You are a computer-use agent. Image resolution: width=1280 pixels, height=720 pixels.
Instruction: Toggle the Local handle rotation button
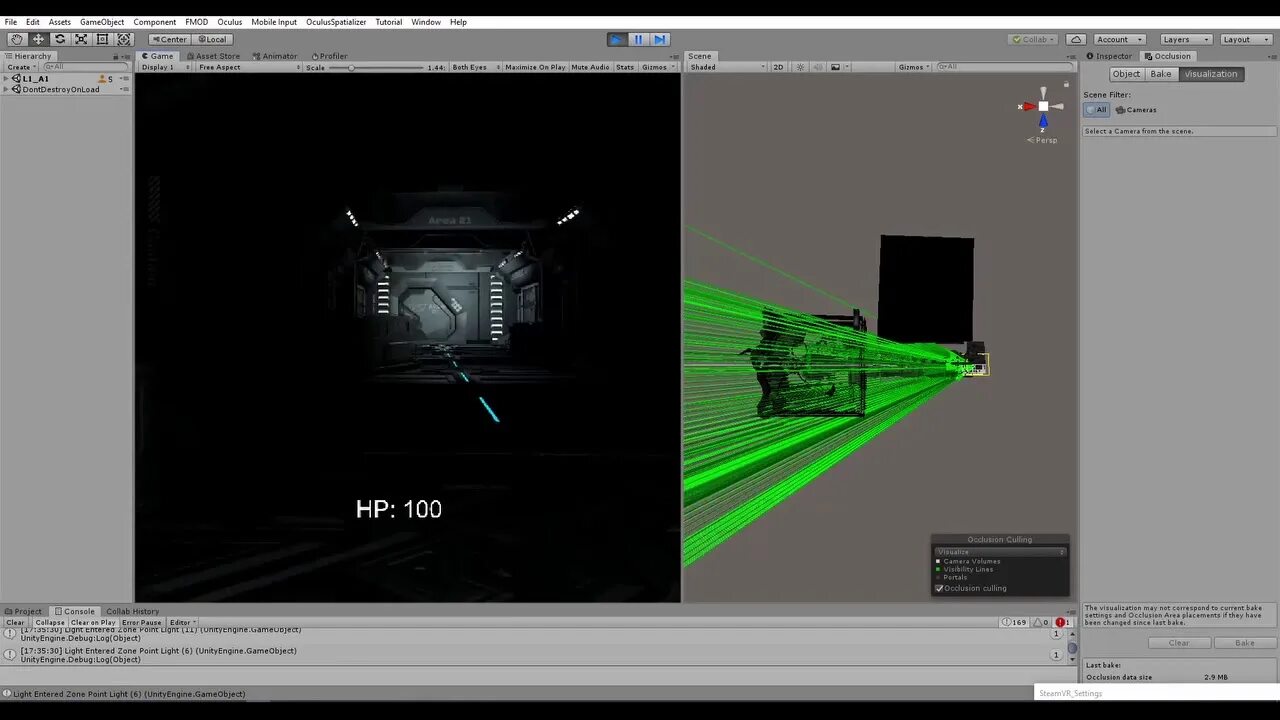tap(211, 39)
